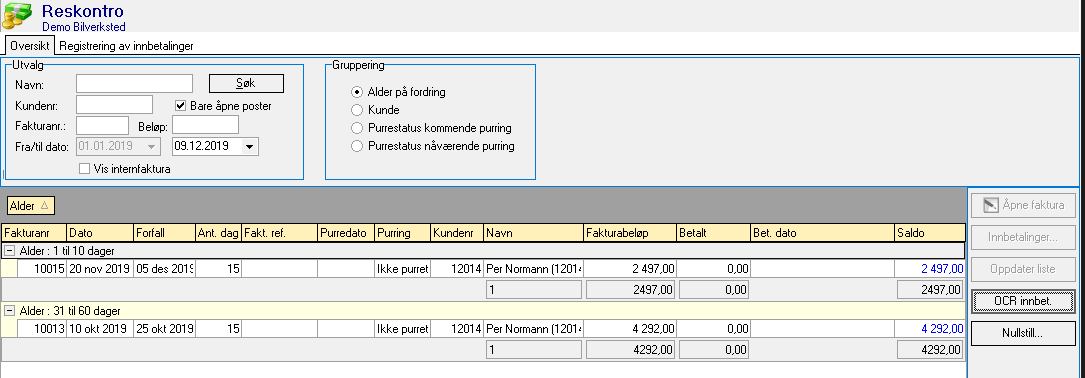This screenshot has width=1085, height=378.
Task: Click the date cell 20 nov 2019
Action: tap(100, 269)
